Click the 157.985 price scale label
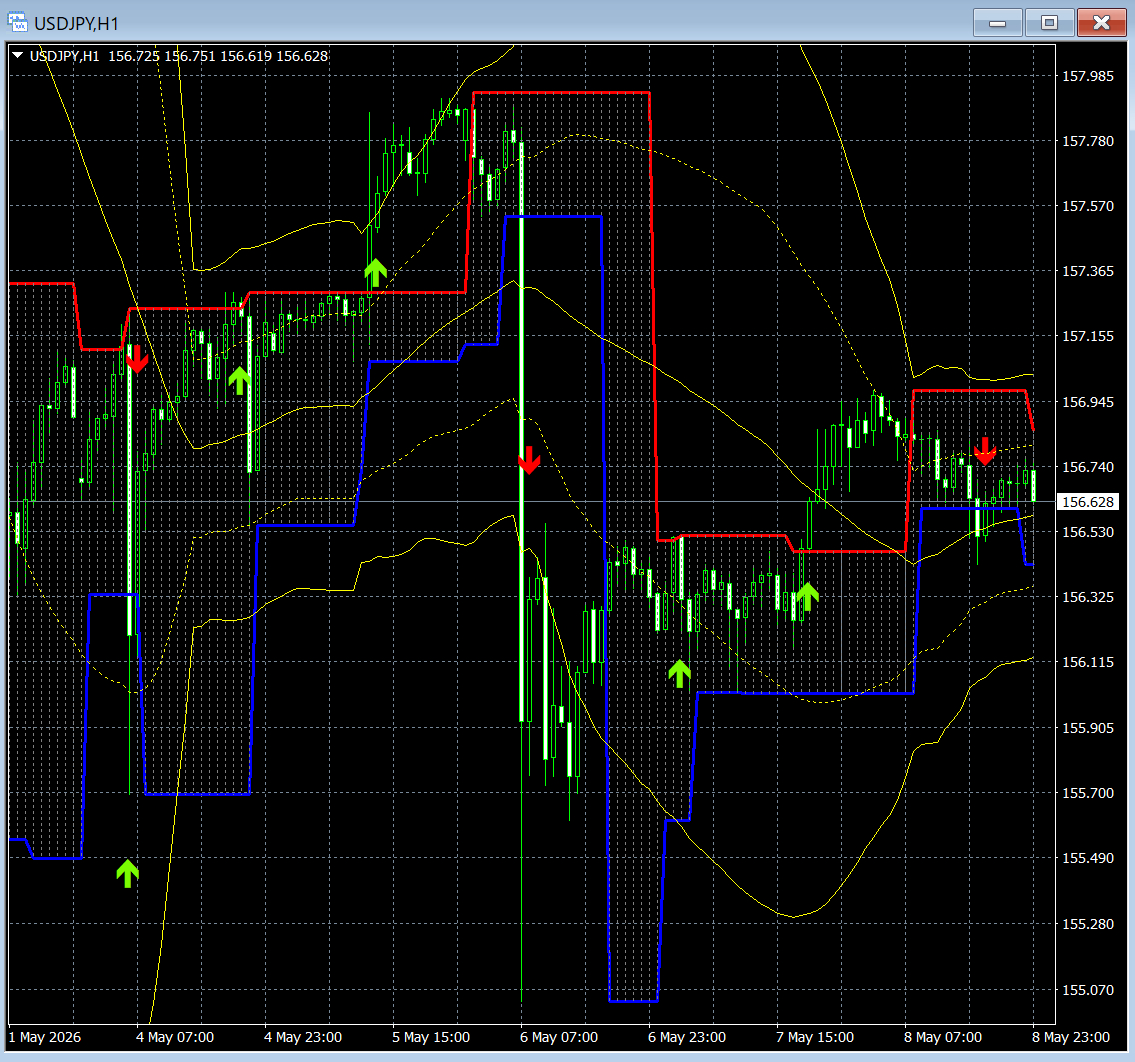The height and width of the screenshot is (1062, 1135). [x=1087, y=76]
